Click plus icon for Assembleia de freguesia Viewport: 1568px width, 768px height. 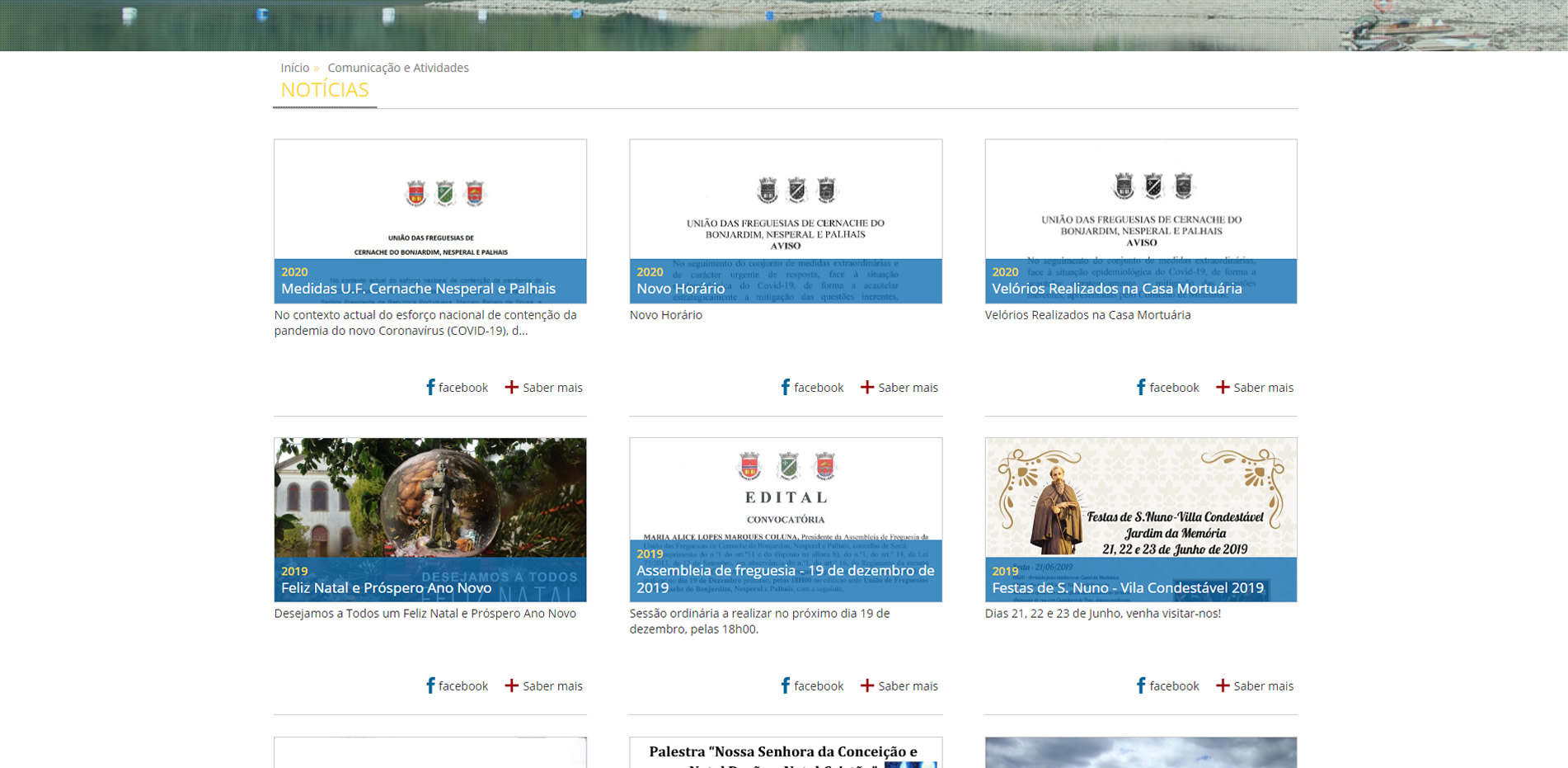(867, 686)
